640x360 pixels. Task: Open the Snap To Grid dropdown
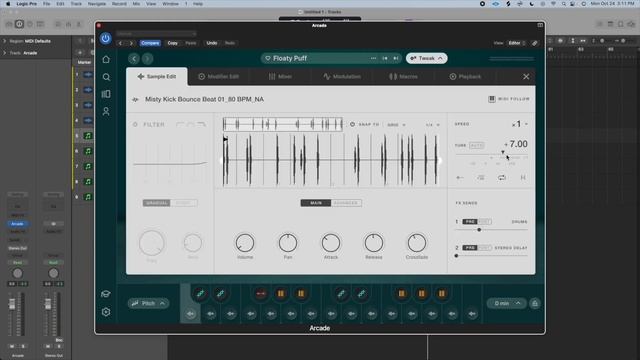[396, 125]
